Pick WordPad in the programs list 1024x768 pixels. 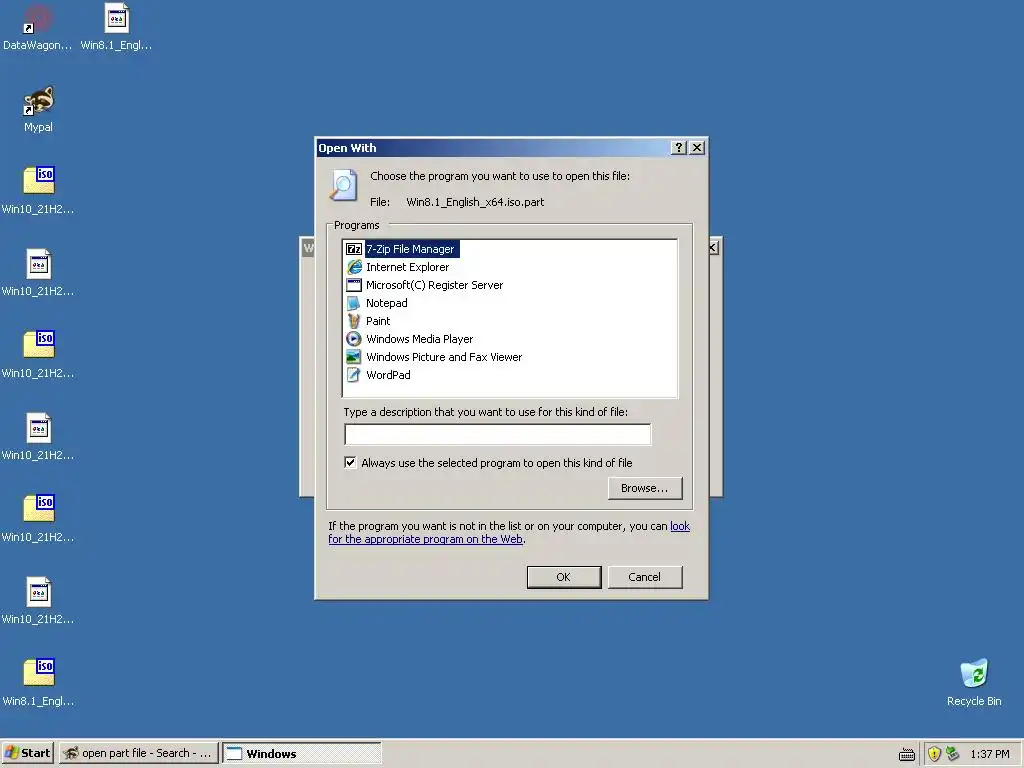point(379,375)
